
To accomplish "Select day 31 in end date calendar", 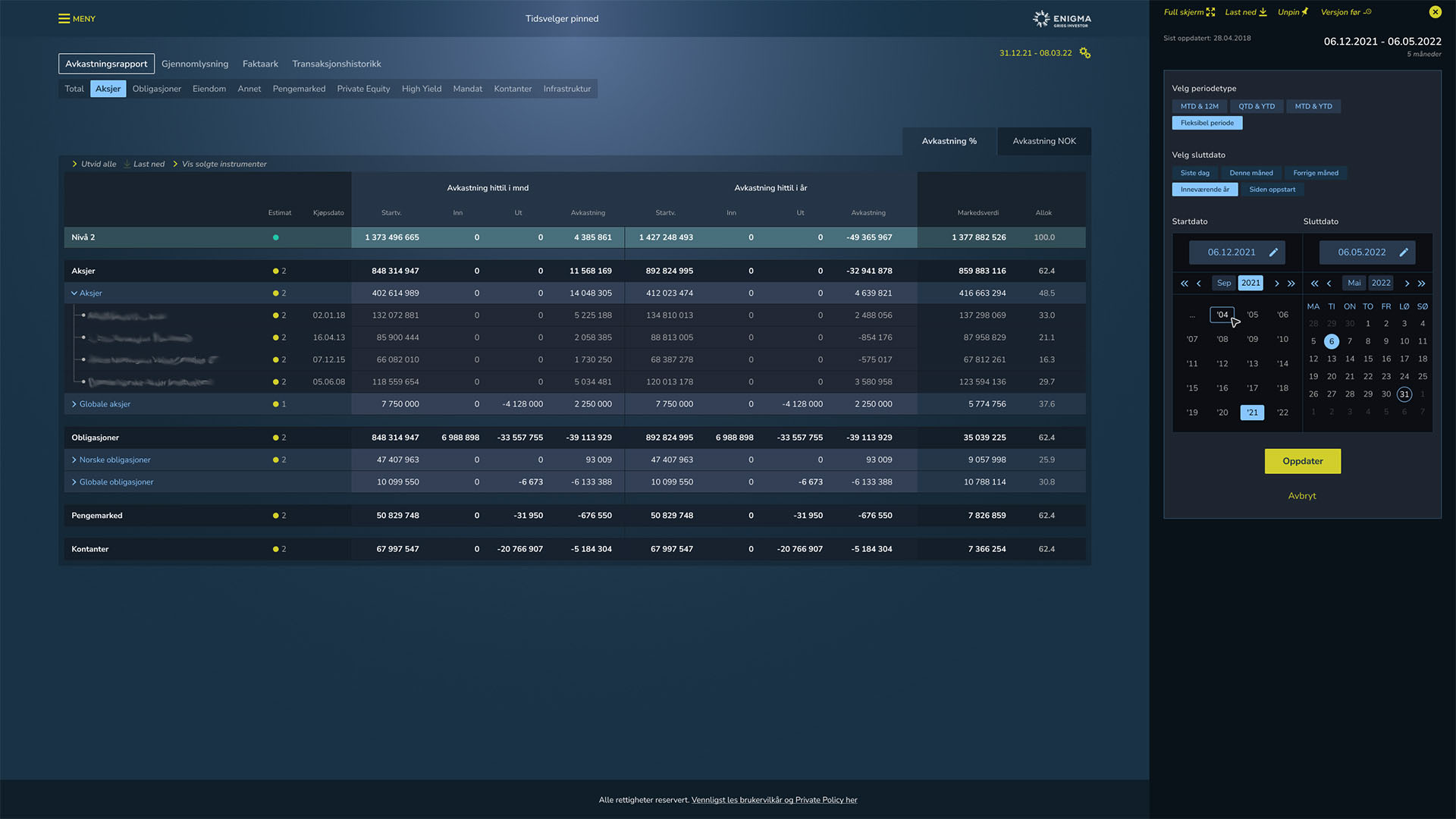I will point(1404,394).
